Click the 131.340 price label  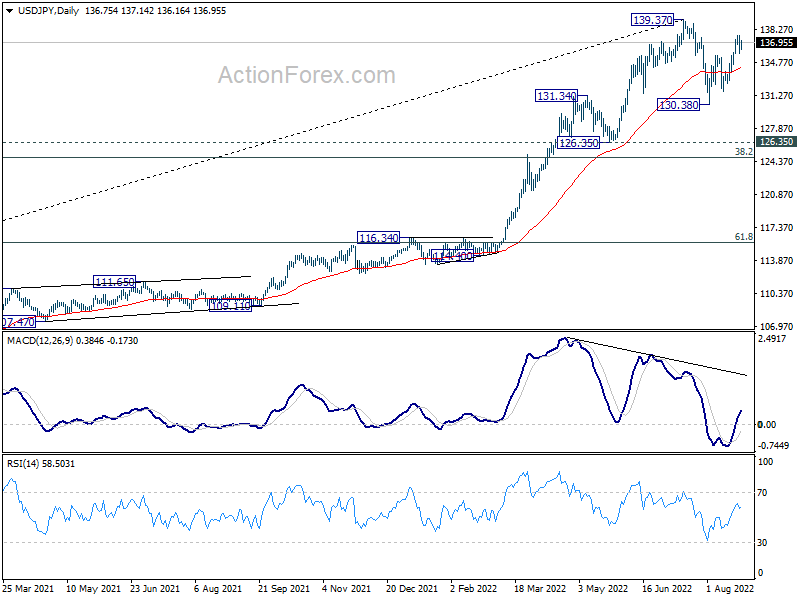556,95
